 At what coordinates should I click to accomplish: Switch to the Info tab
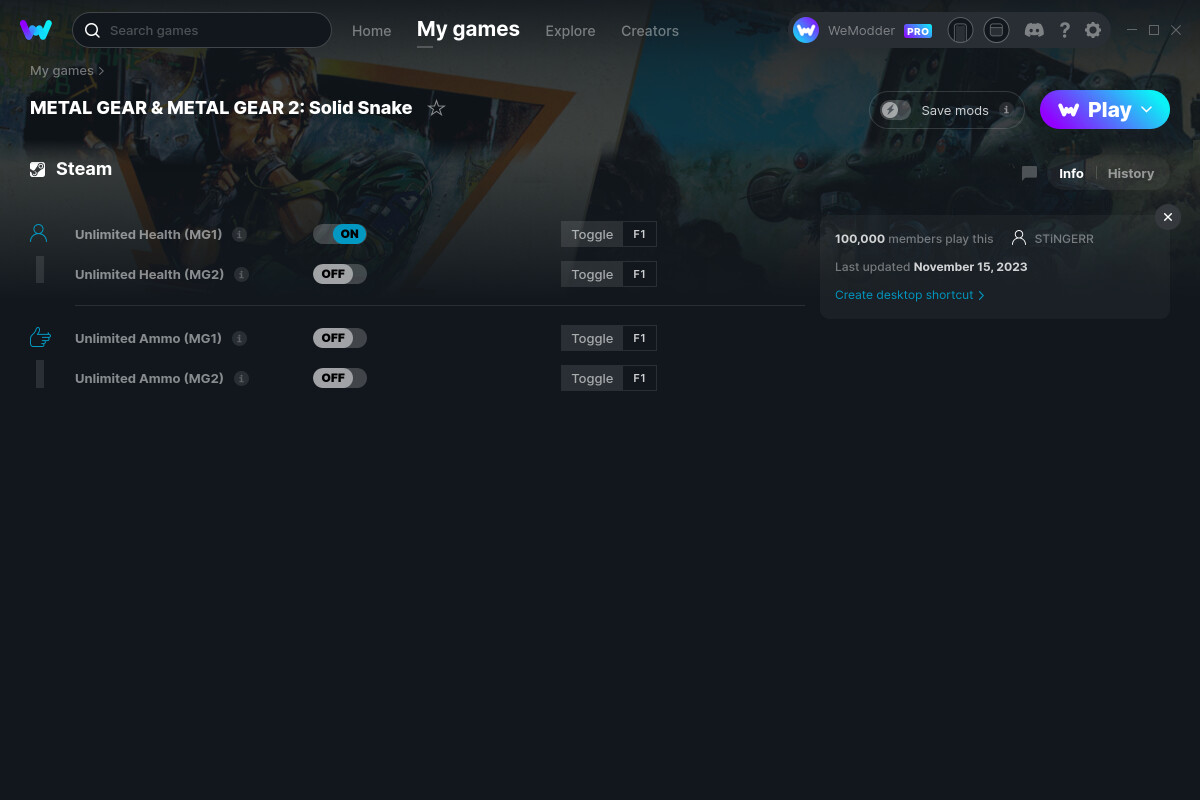[x=1071, y=173]
